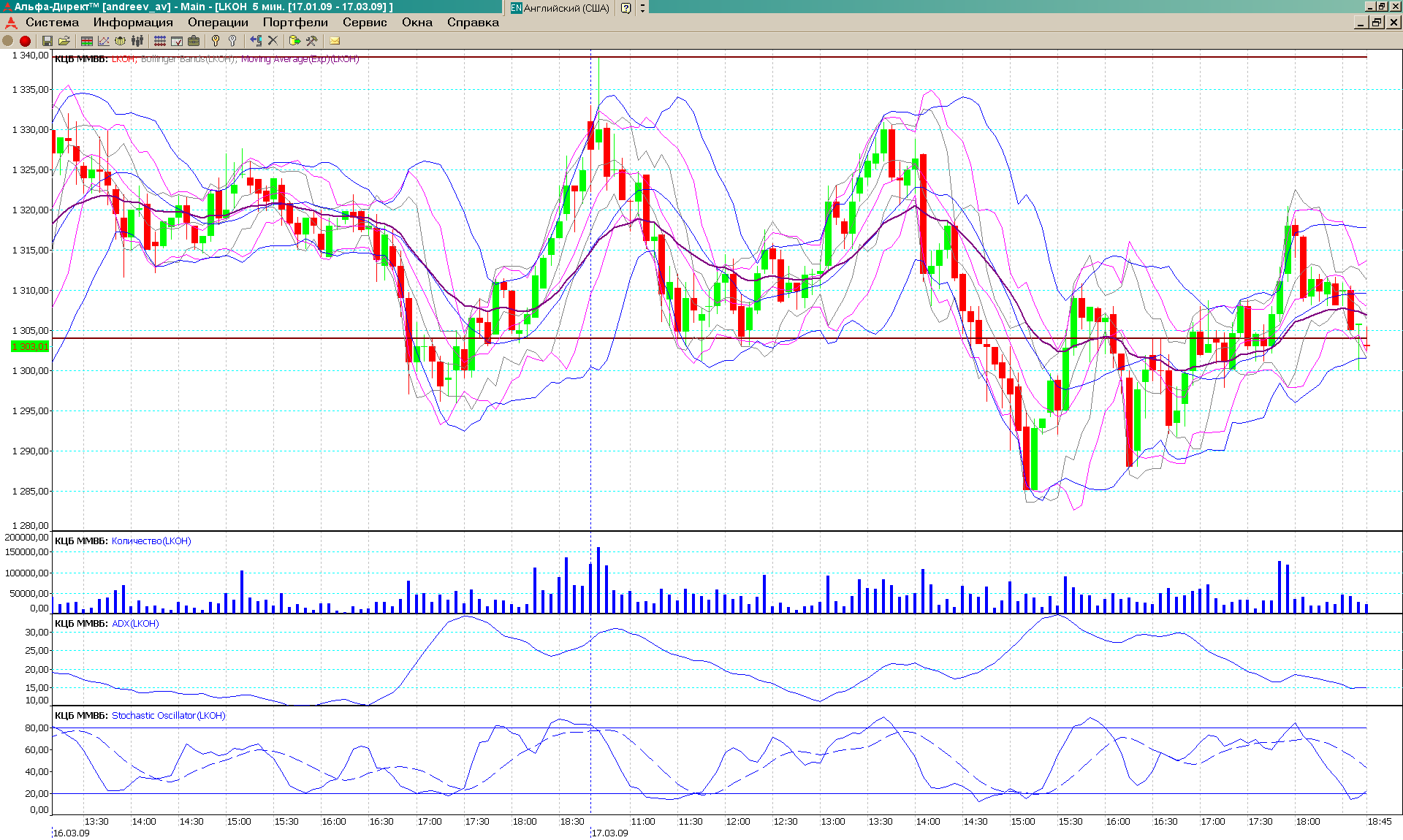Open settings with hammer and wrench icon
Image resolution: width=1403 pixels, height=840 pixels.
coord(312,41)
